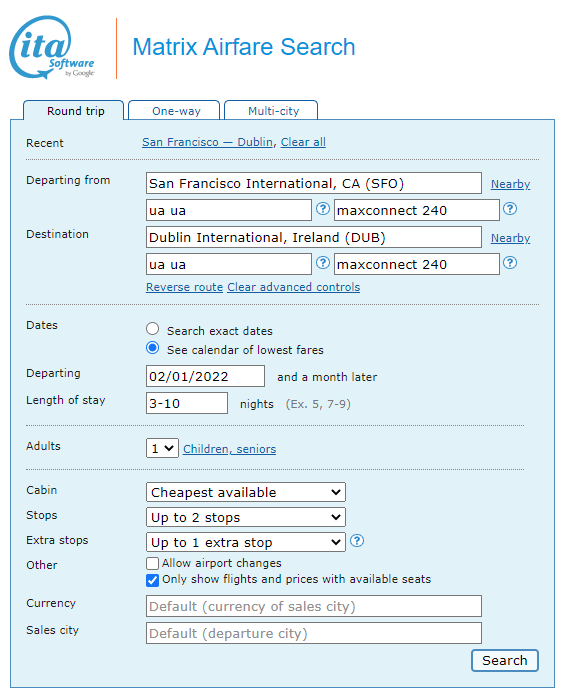
Task: Open the Stops dropdown
Action: [x=246, y=517]
